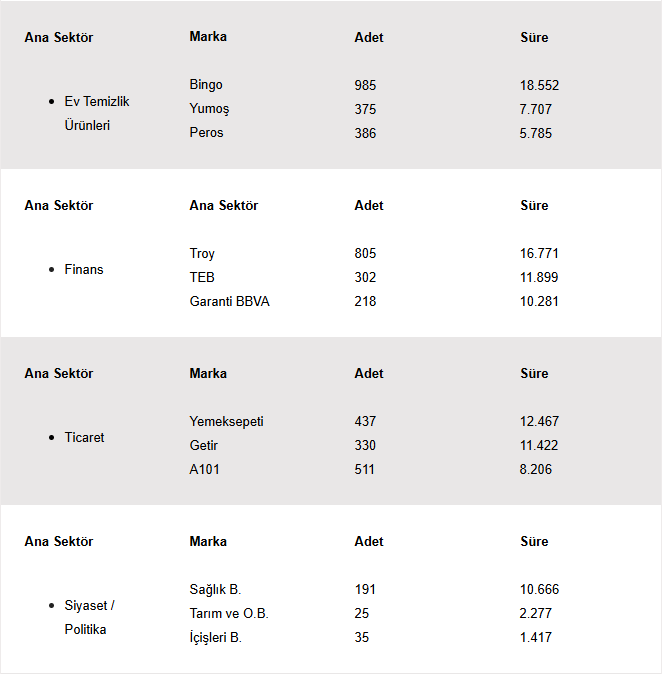
Task: Click the 12.467 duration for Yemeksepeti
Action: [x=539, y=421]
